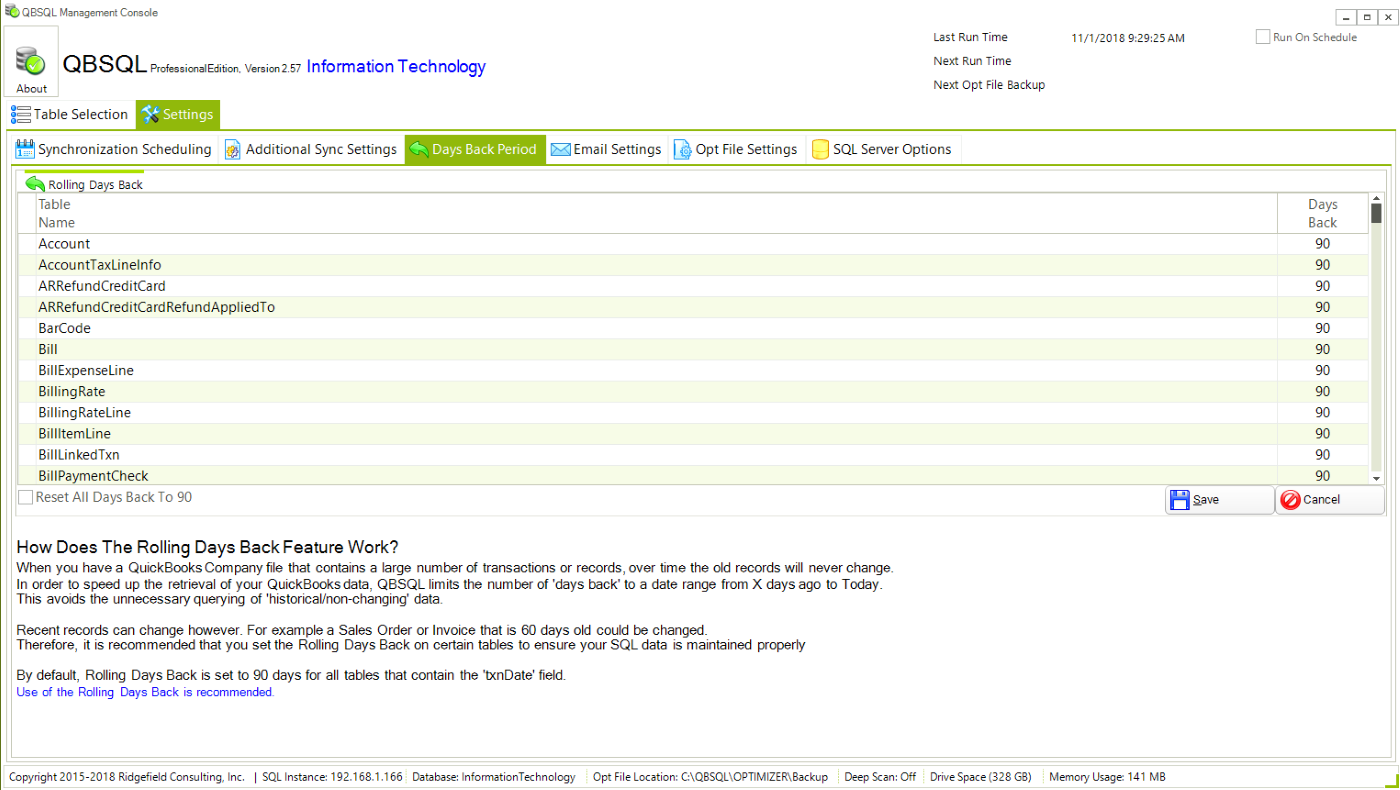The image size is (1400, 790).
Task: Click the Opt File Settings gear-page icon
Action: click(x=683, y=150)
